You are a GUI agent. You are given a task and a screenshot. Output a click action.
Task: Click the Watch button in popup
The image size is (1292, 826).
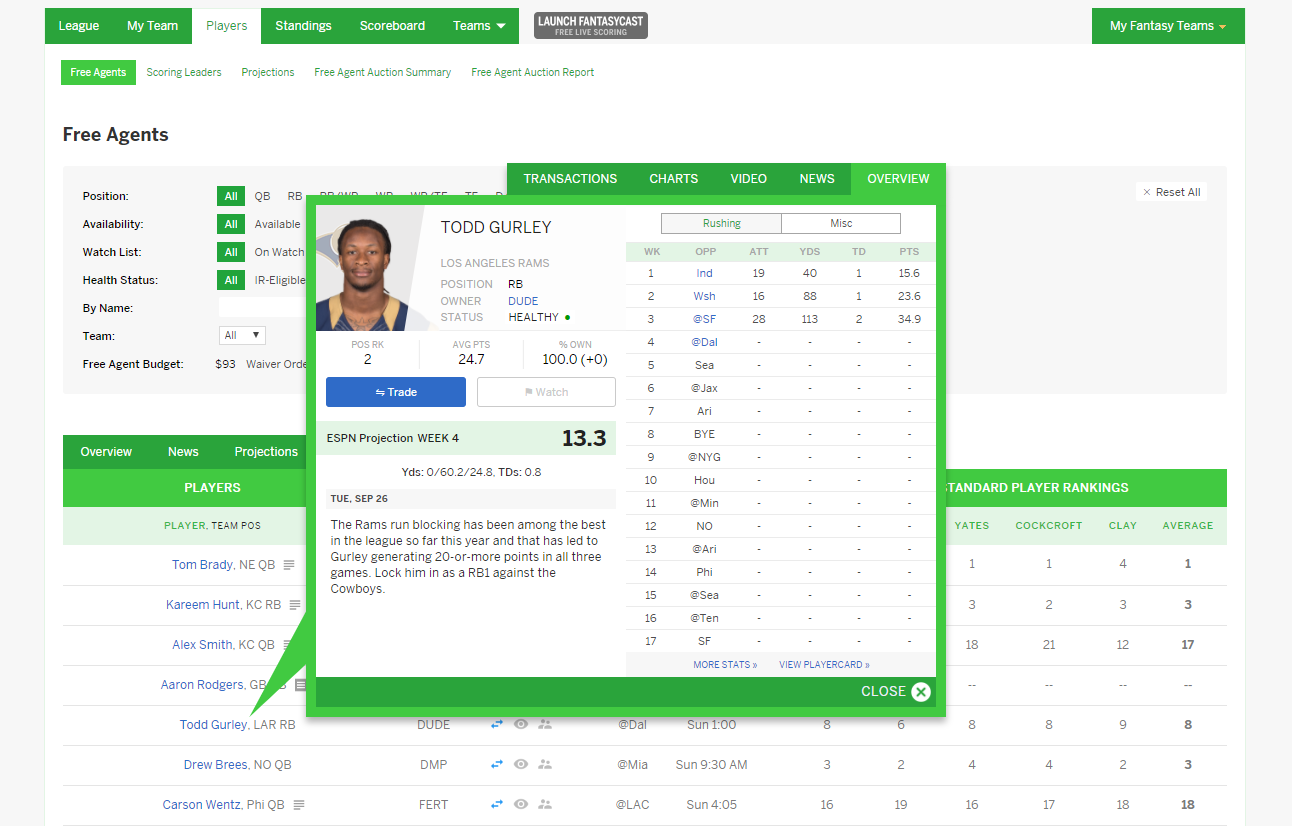pos(546,392)
